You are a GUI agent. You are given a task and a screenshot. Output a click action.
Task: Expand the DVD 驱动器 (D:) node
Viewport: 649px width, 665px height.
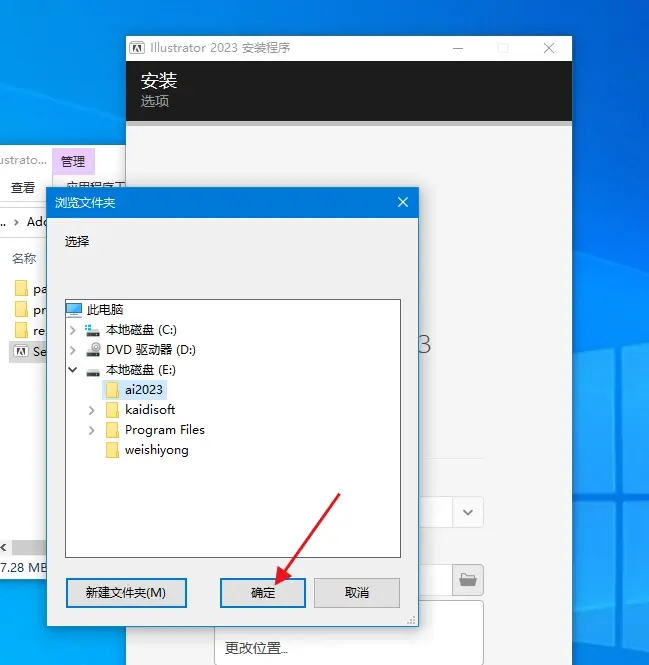pyautogui.click(x=73, y=350)
